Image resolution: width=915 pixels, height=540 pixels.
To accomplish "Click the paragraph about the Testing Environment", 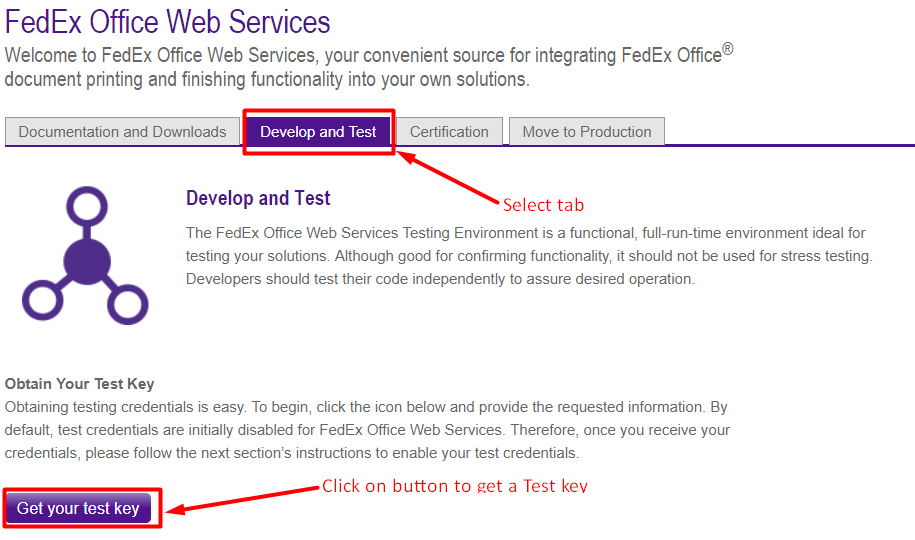I will (529, 256).
